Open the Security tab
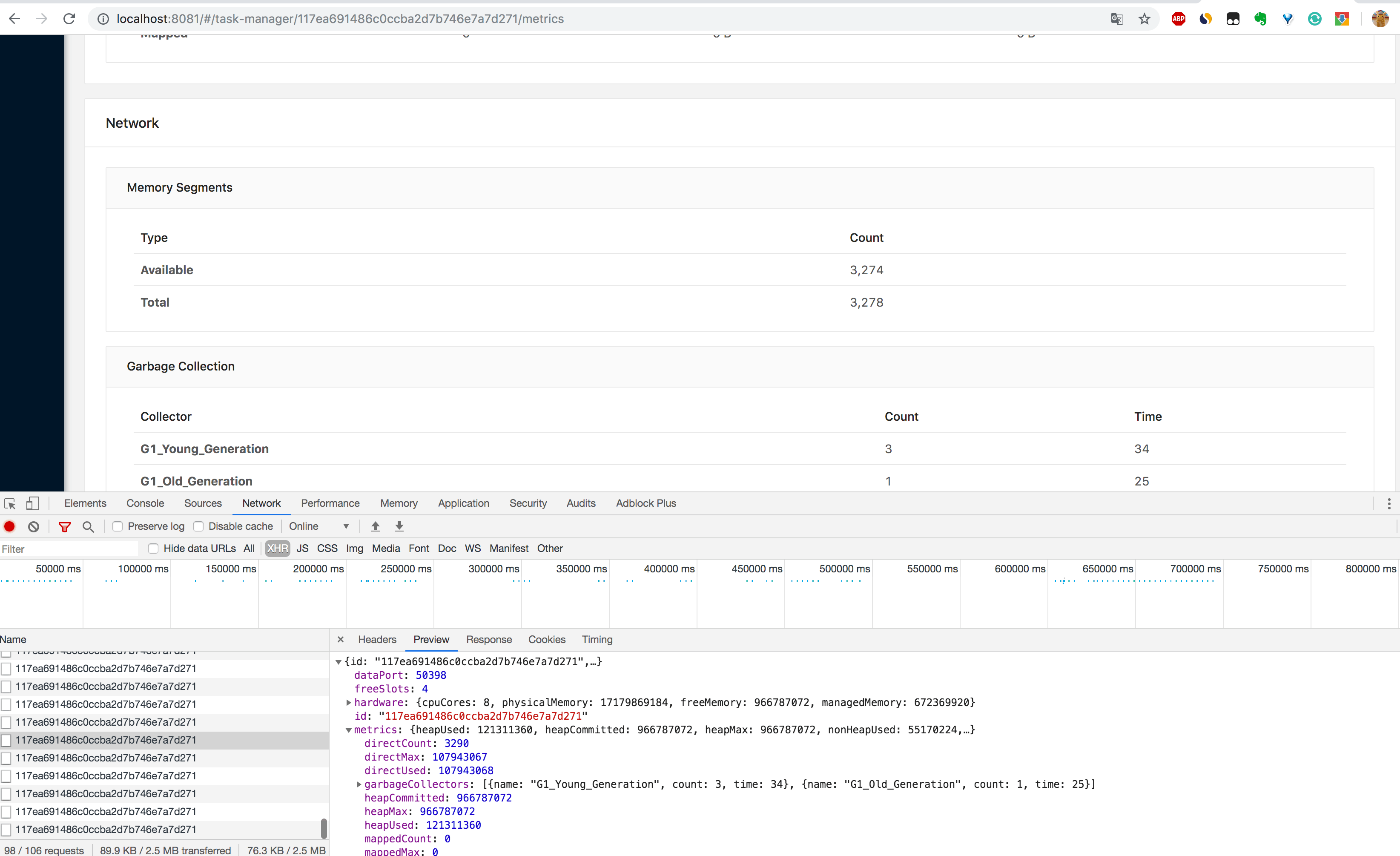Image resolution: width=1400 pixels, height=856 pixels. click(x=528, y=504)
